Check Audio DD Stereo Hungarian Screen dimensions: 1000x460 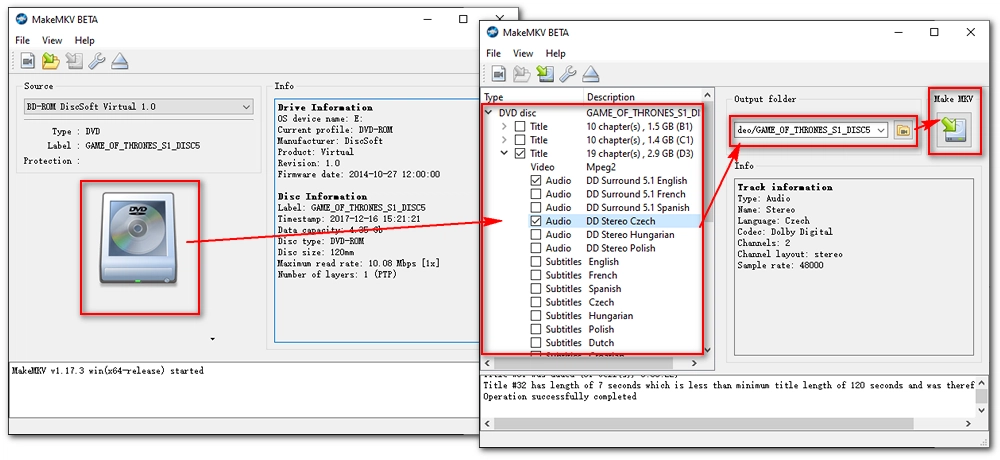536,234
